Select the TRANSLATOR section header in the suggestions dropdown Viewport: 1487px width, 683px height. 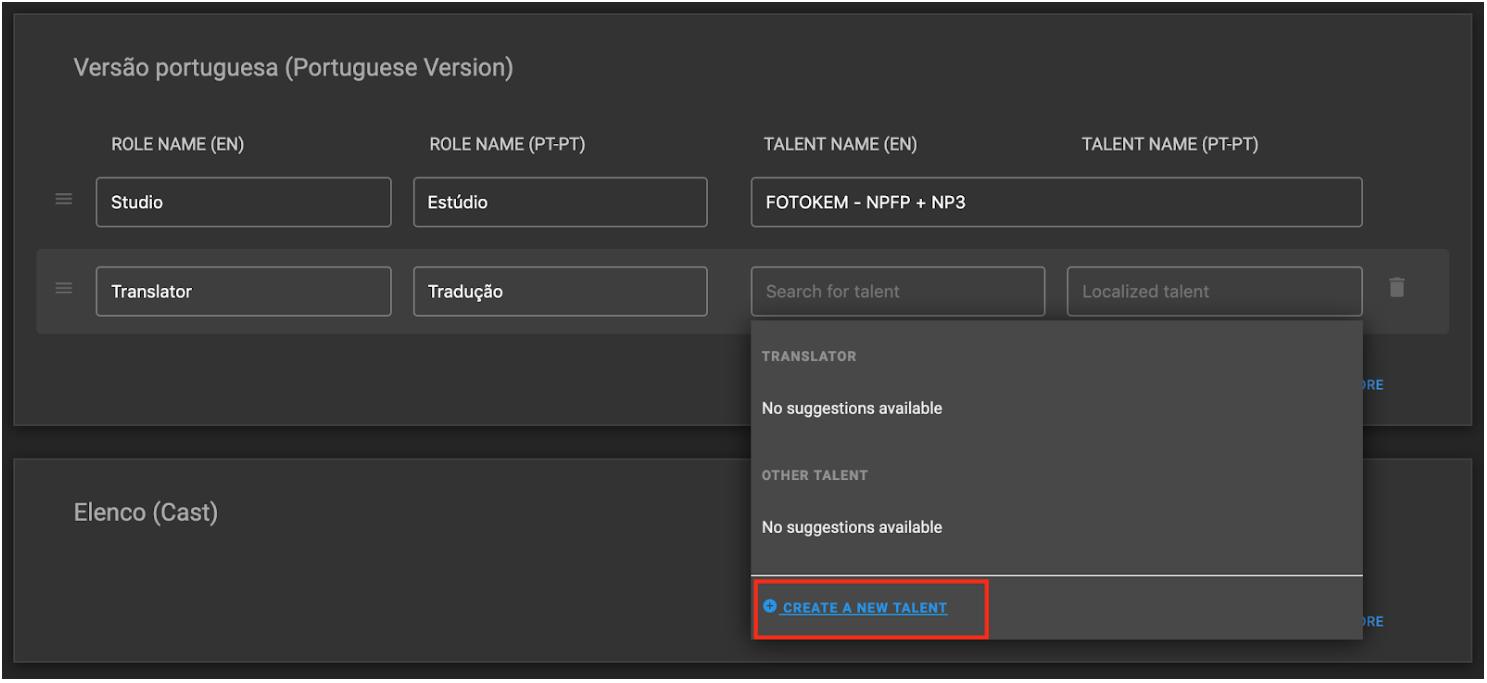pos(809,356)
